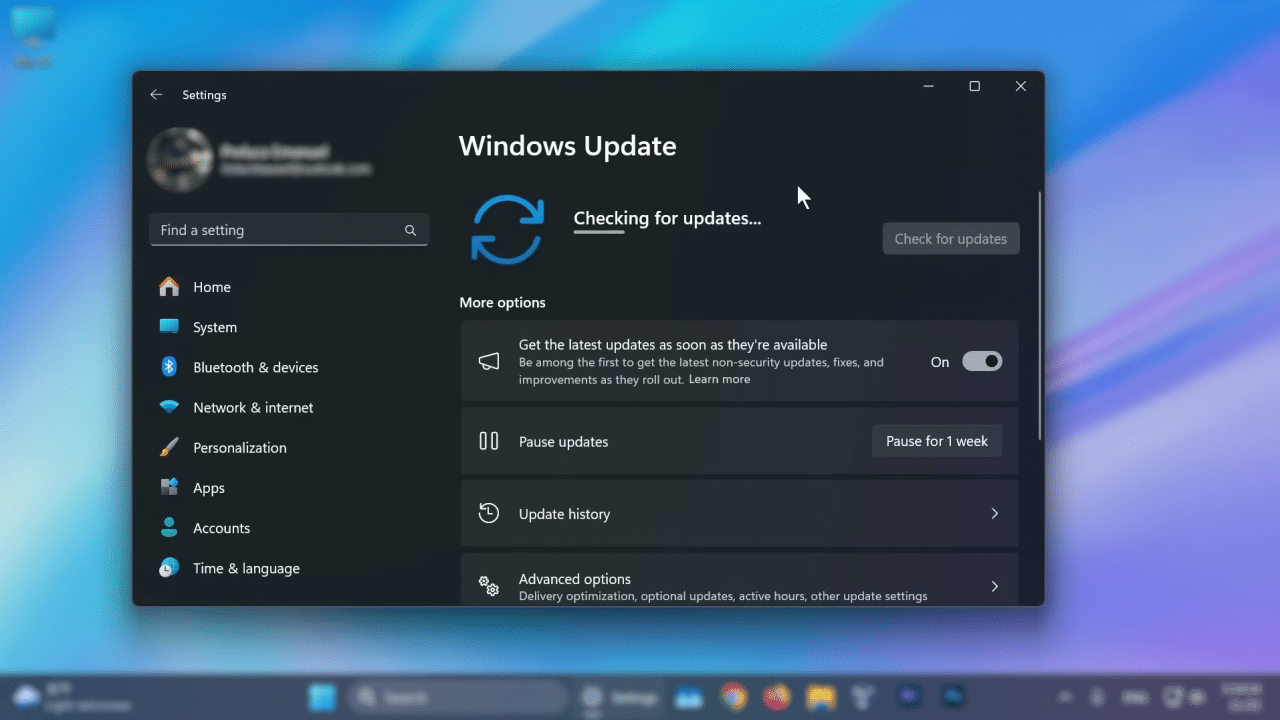Click the Find a setting search box
1280x720 pixels.
pyautogui.click(x=289, y=230)
